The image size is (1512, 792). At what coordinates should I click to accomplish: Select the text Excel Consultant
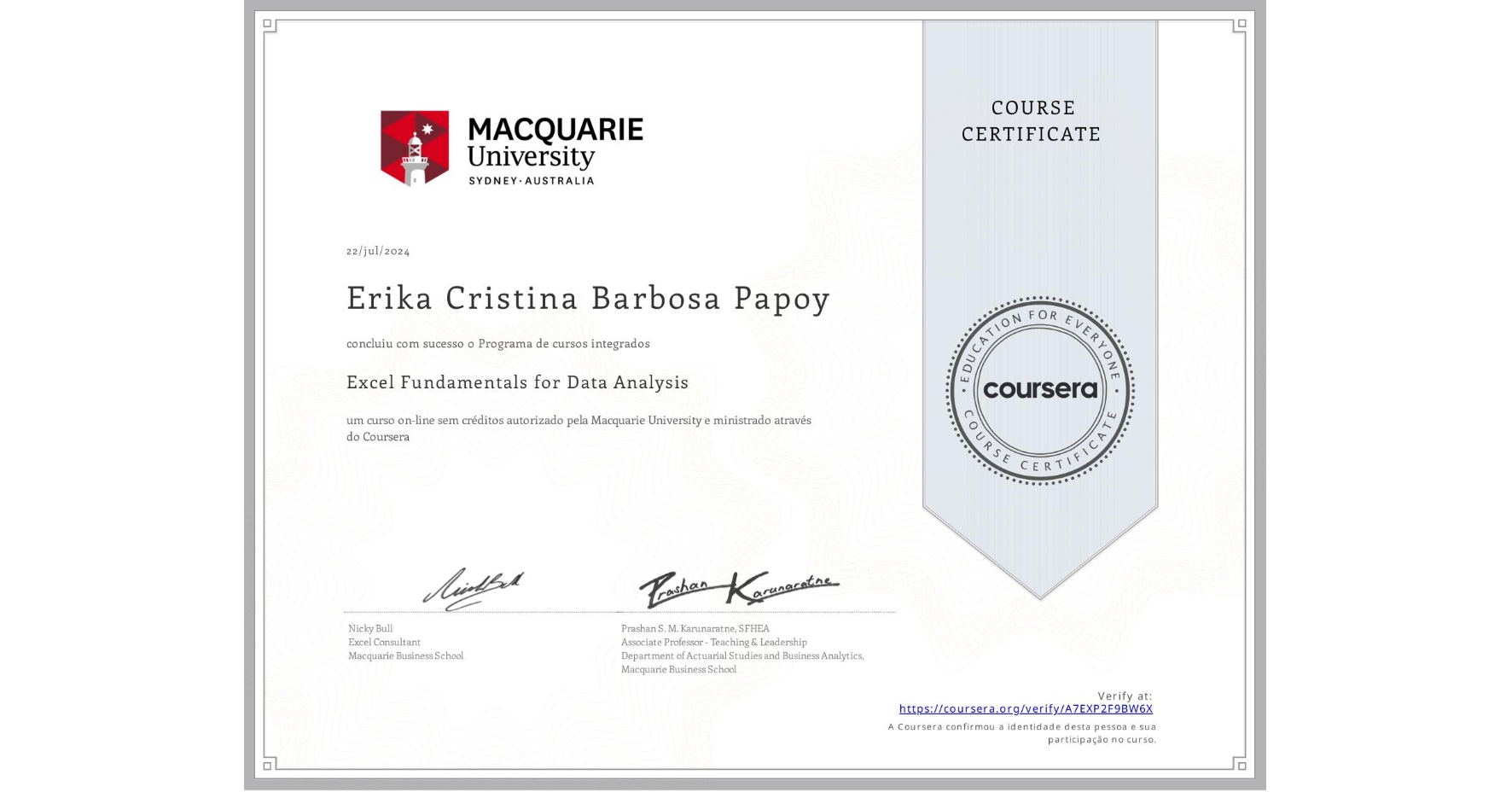(384, 642)
